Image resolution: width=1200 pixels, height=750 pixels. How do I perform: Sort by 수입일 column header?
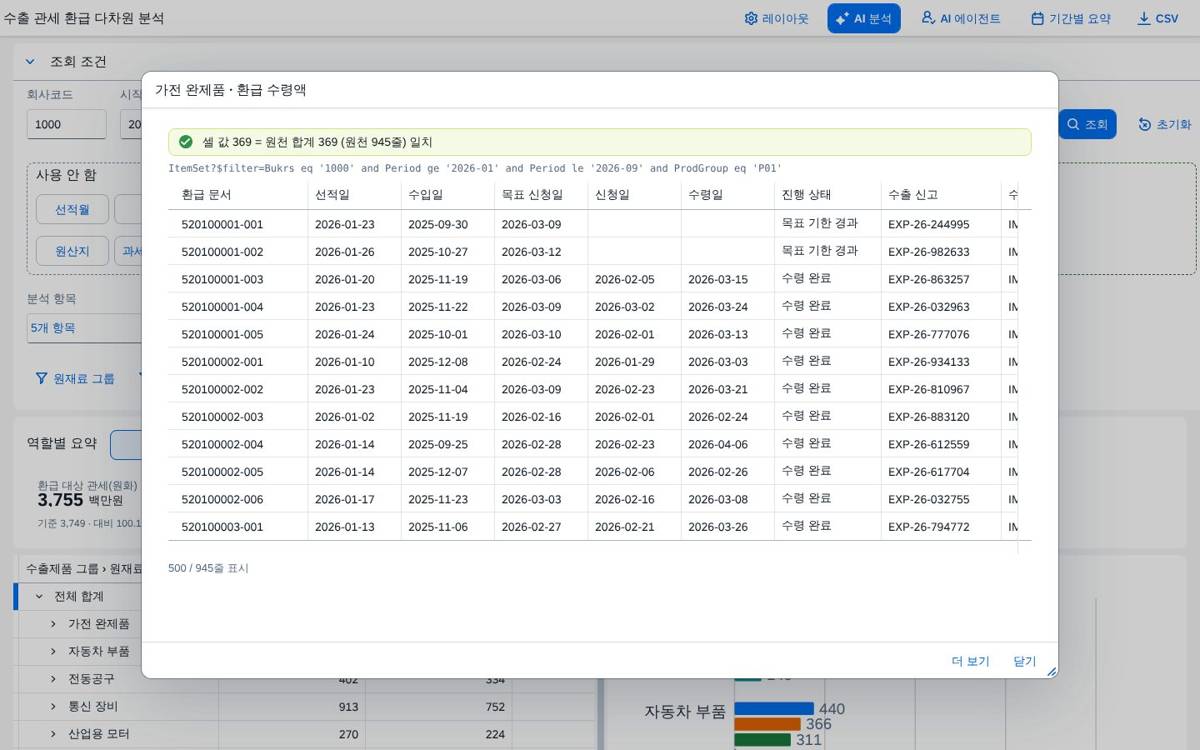[448, 195]
